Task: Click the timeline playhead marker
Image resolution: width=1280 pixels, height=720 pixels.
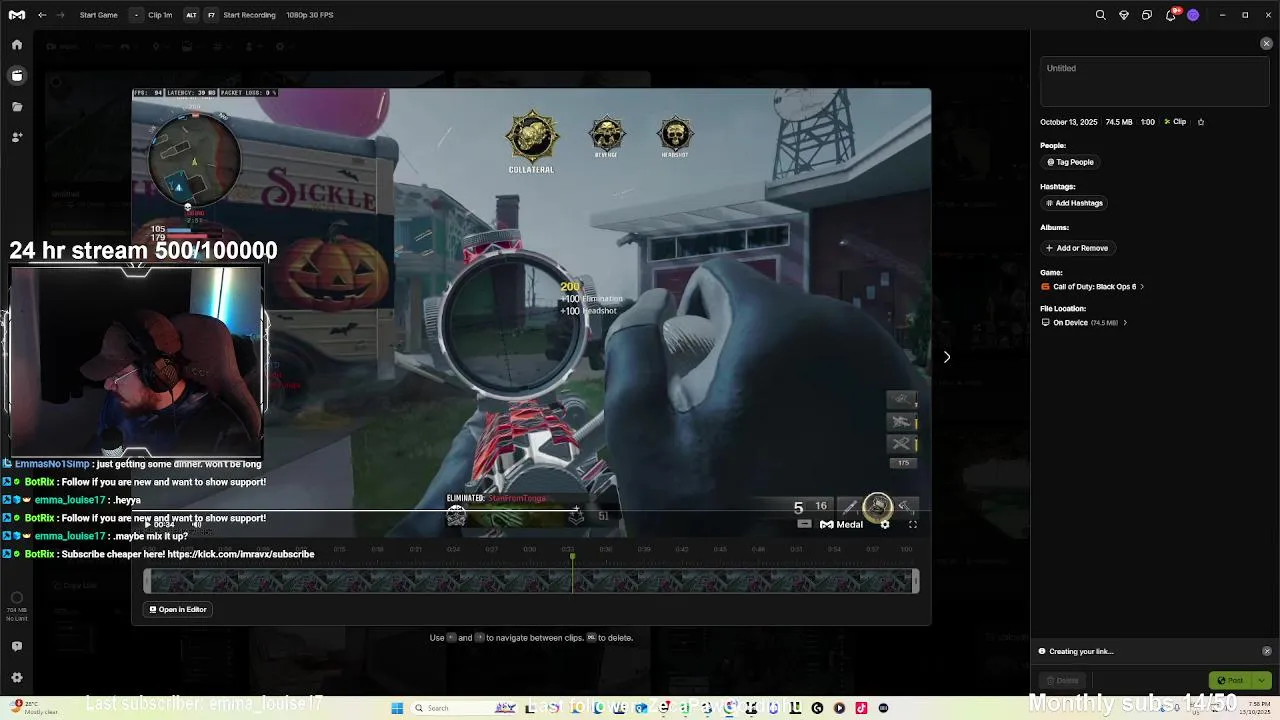Action: click(572, 557)
